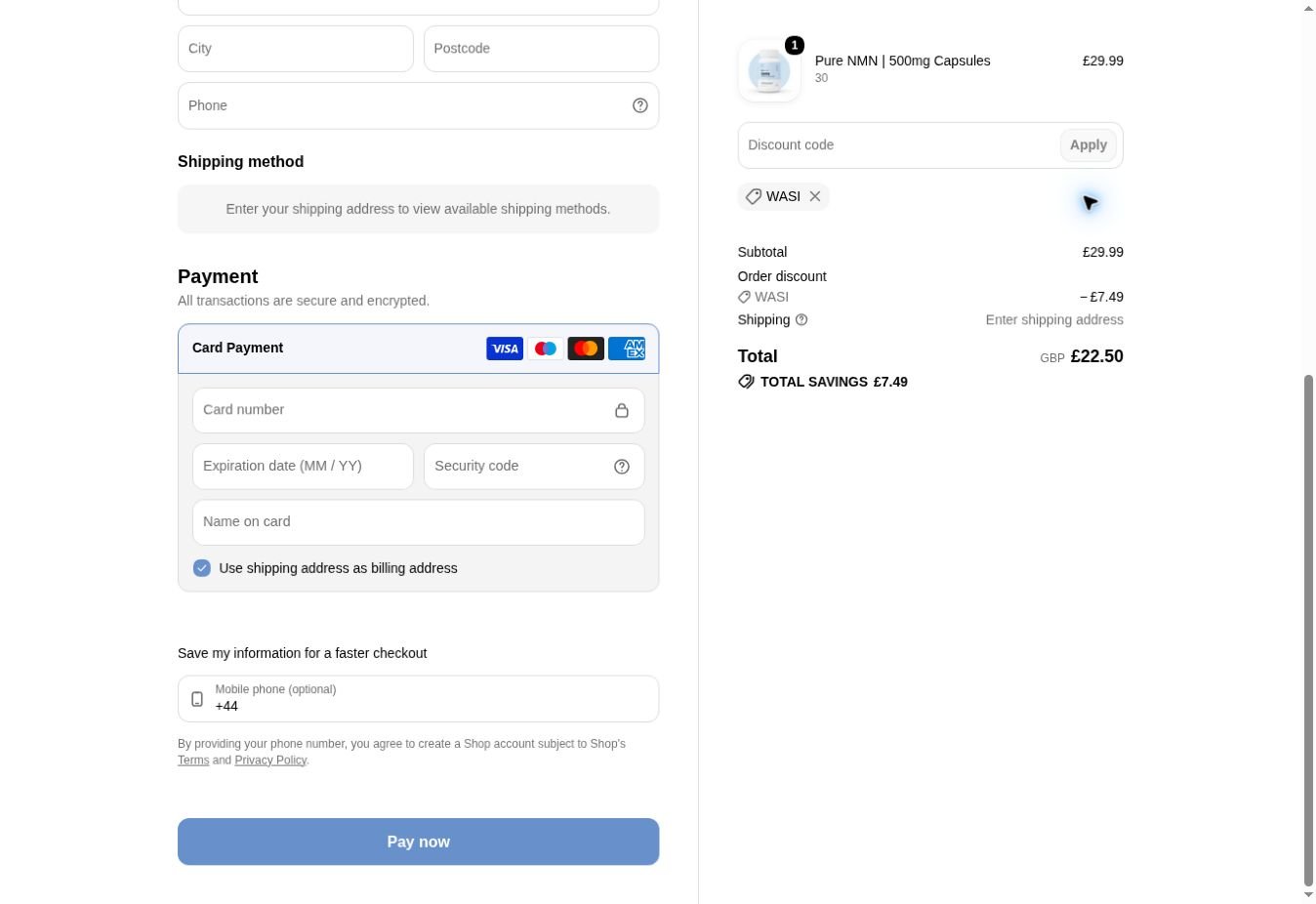Screen dimensions: 1316x904
Task: Click the Shipping method heading
Action: coord(240,162)
